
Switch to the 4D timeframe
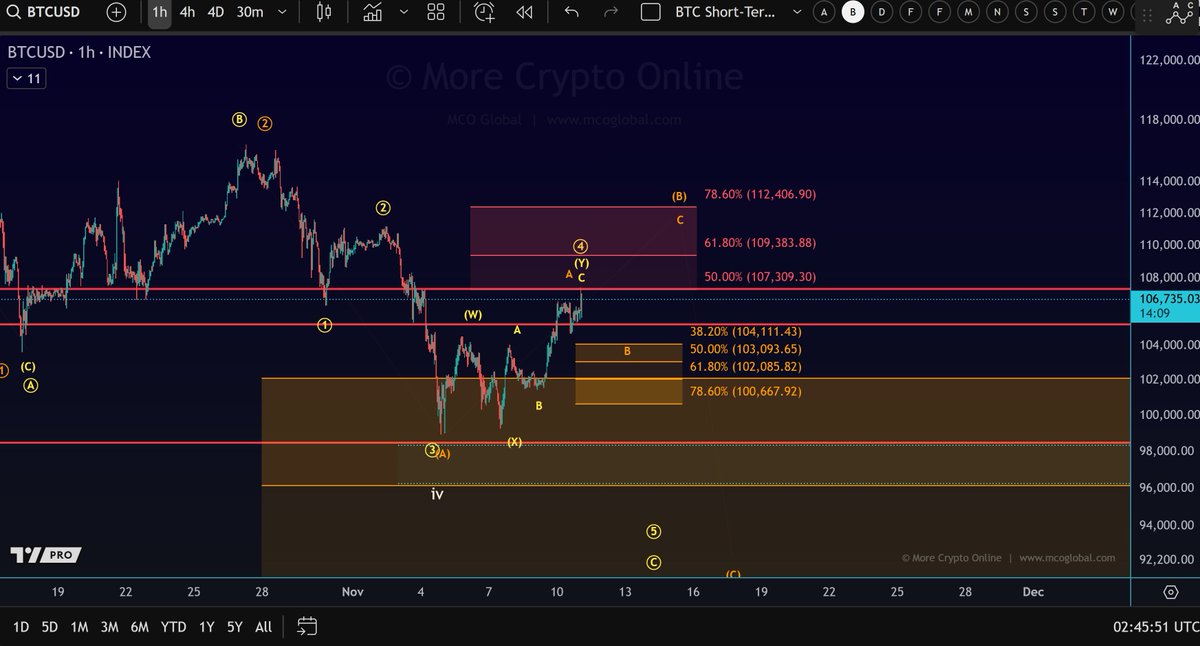click(x=215, y=12)
